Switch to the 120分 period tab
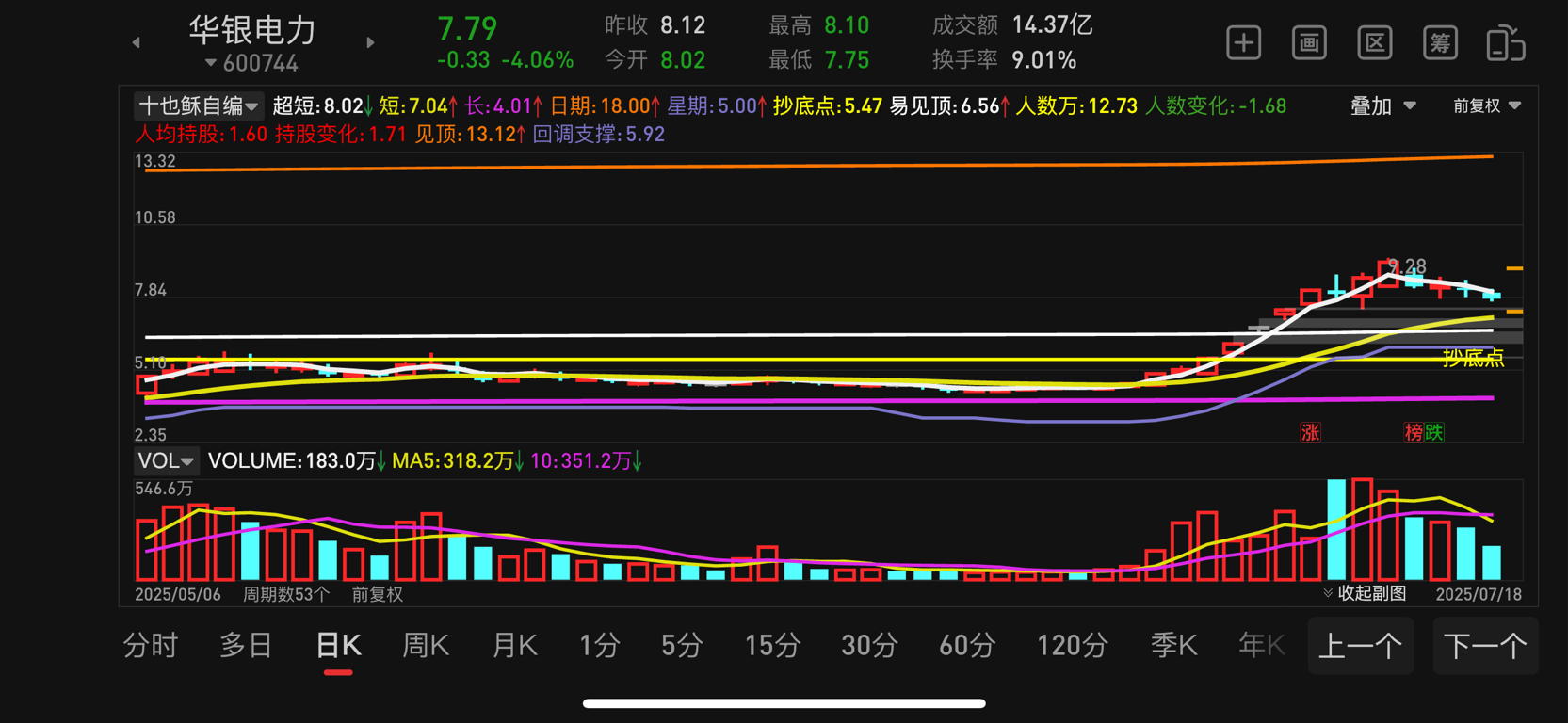 [x=1072, y=646]
